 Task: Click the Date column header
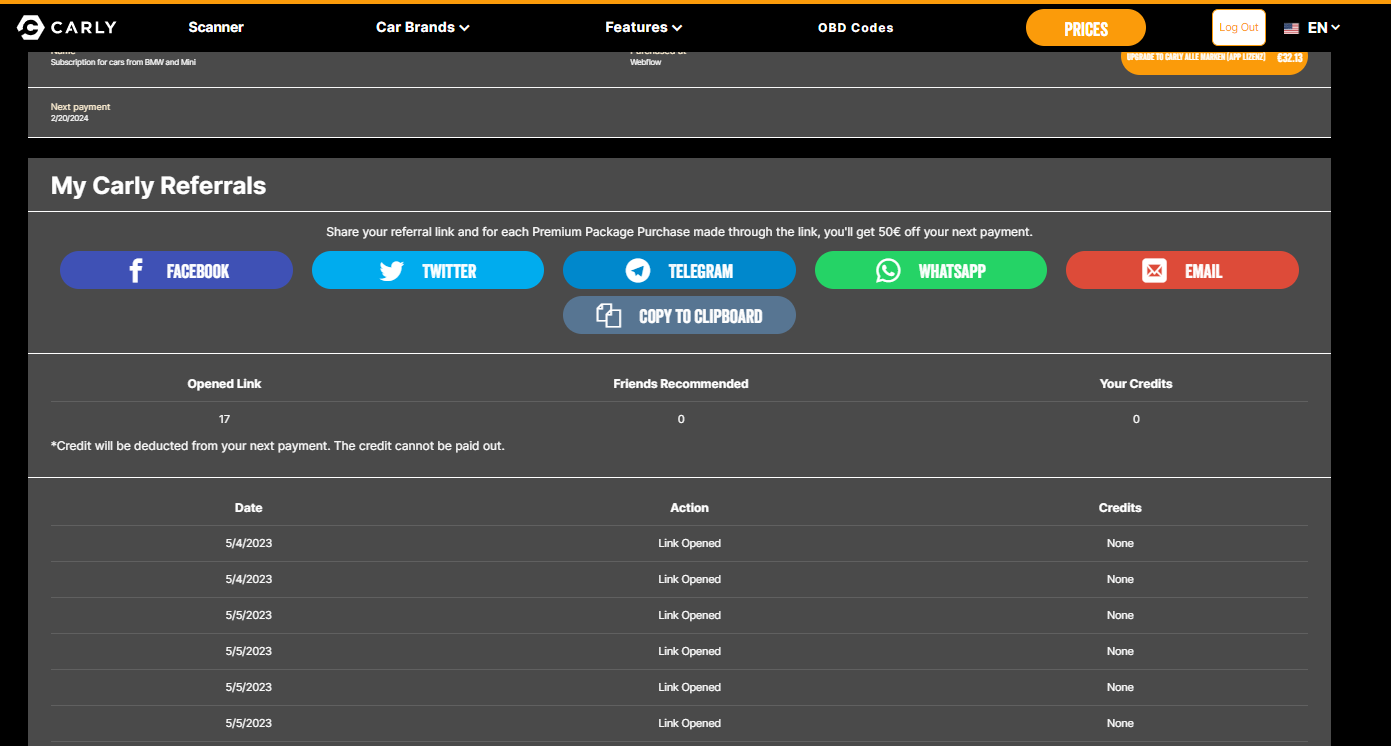click(249, 508)
